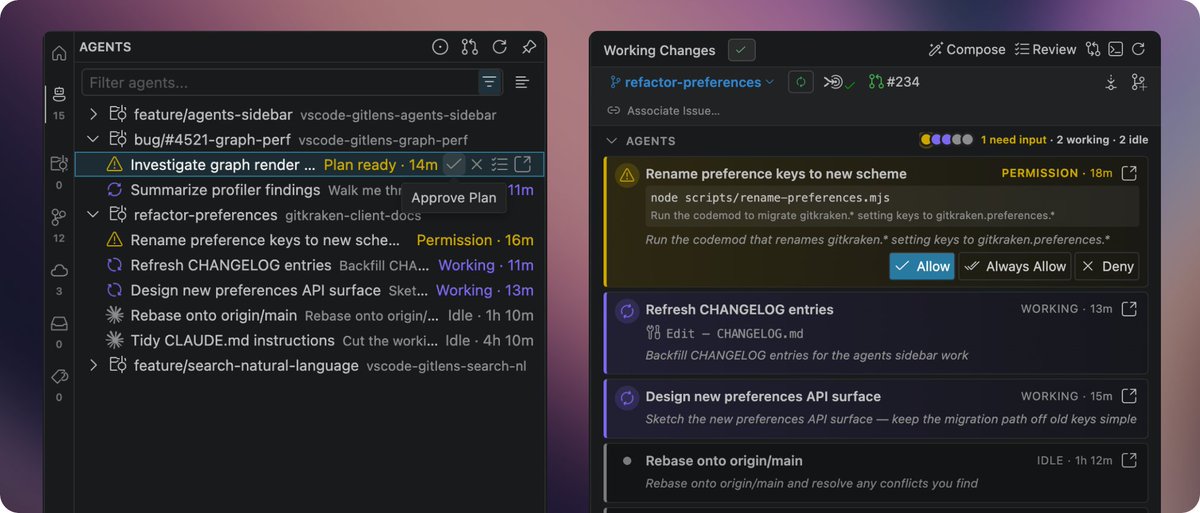View plan checklist on Investigate graph render row
1200x513 pixels.
tap(500, 164)
